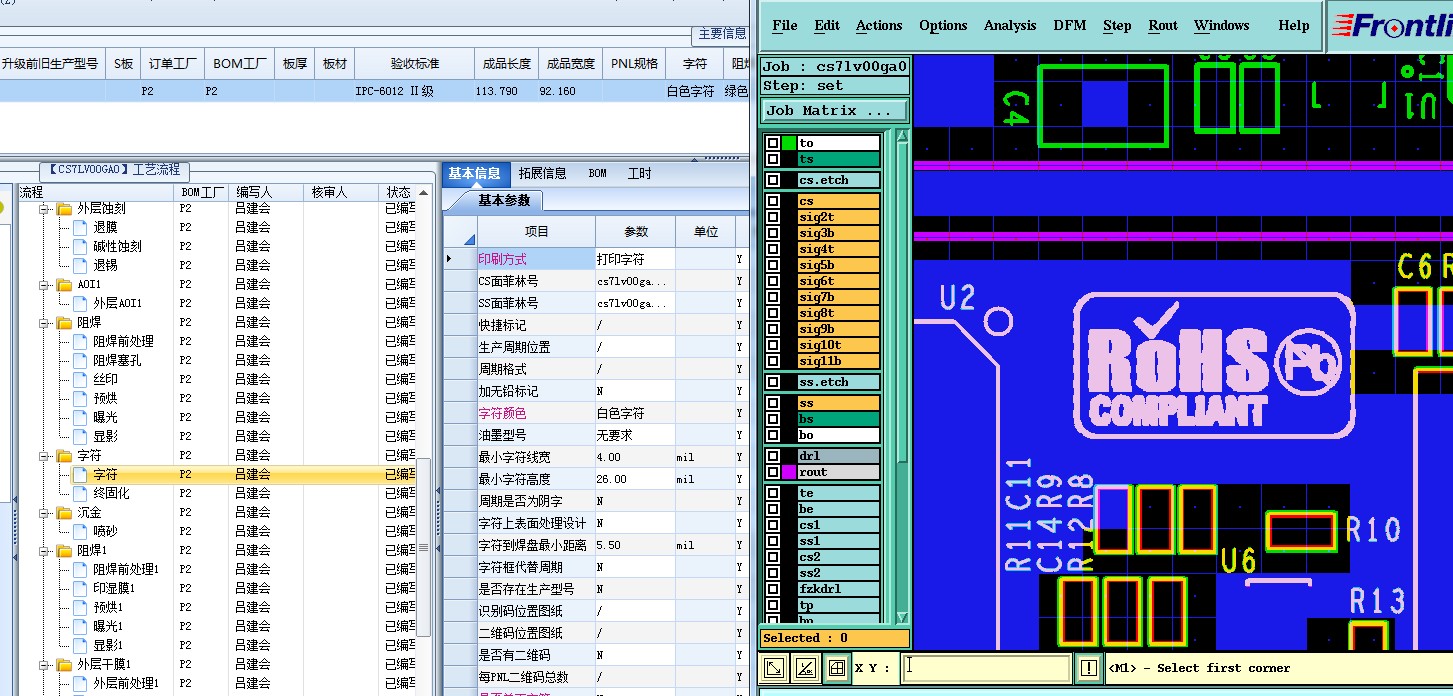Toggle the 'fzkdrl' layer checkbox

773,589
